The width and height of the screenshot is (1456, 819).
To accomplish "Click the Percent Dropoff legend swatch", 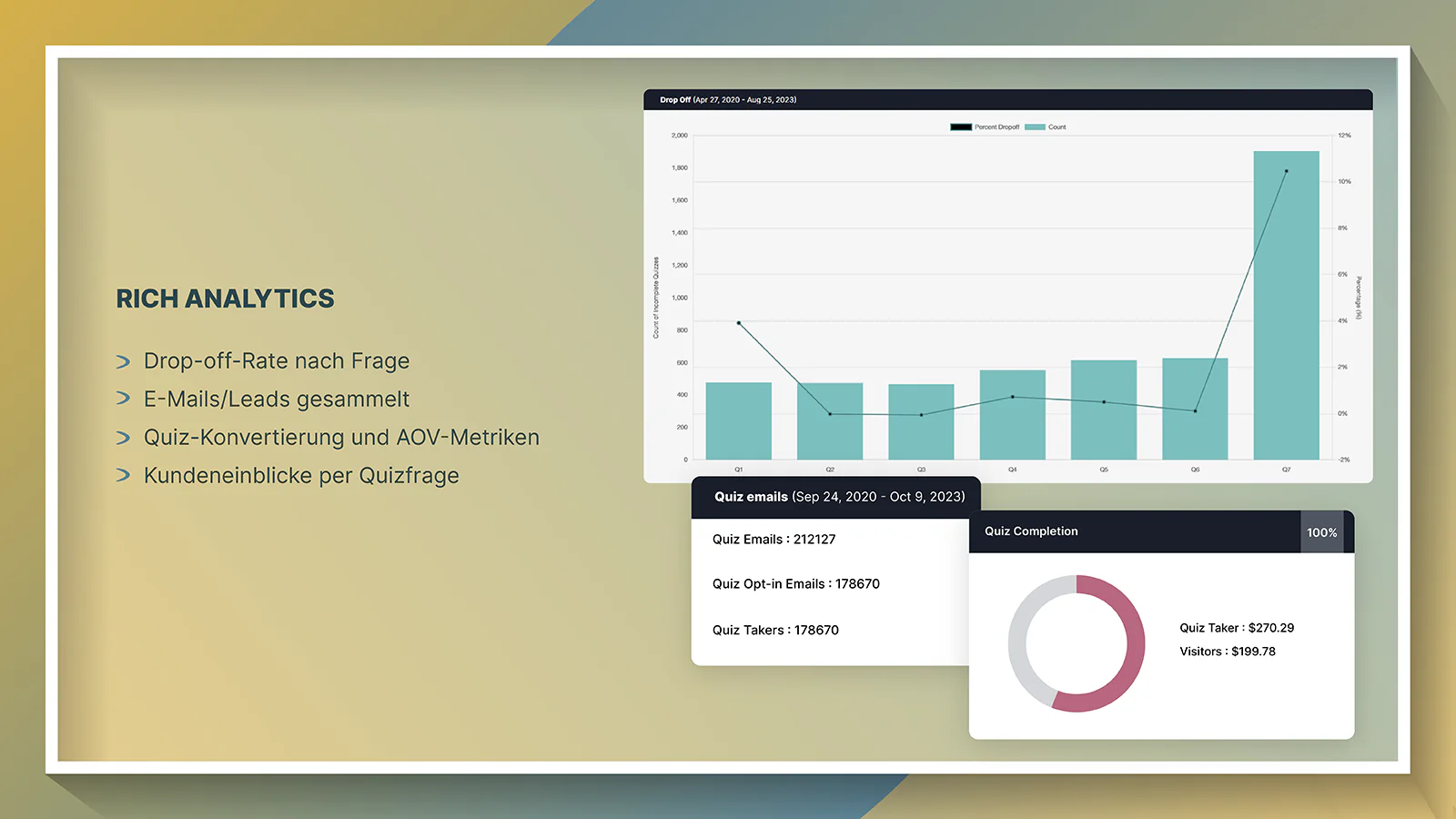I will click(x=961, y=127).
